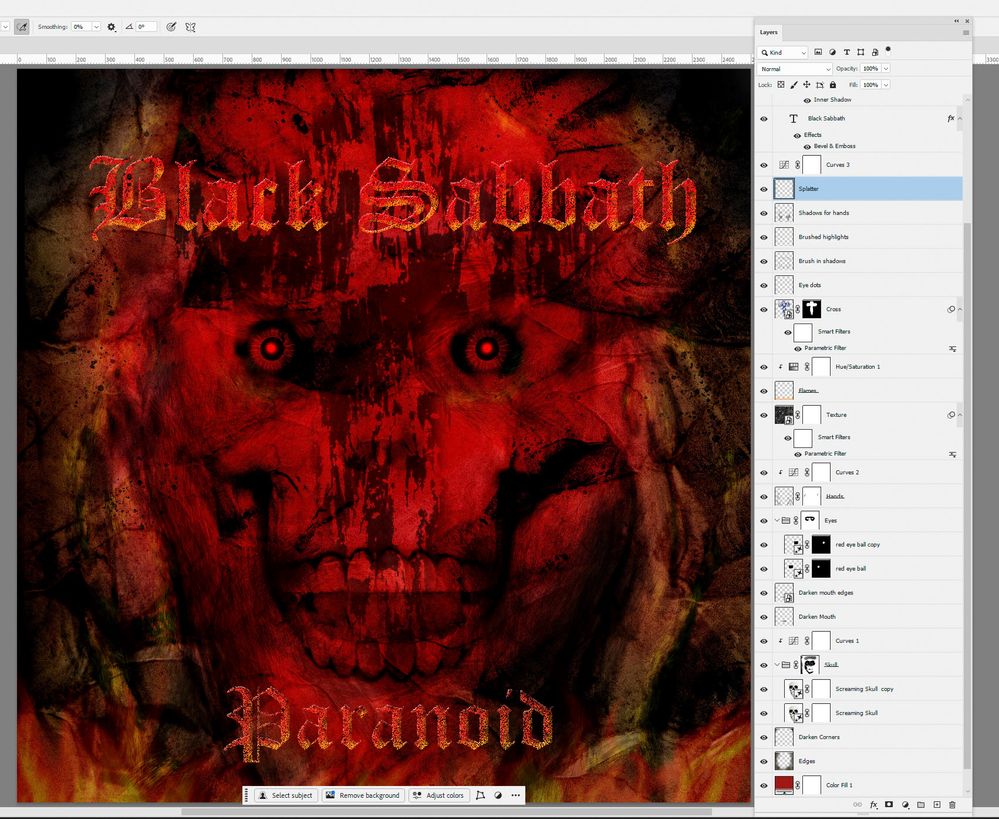Click the brush angle input field
This screenshot has width=999, height=819.
[x=146, y=27]
